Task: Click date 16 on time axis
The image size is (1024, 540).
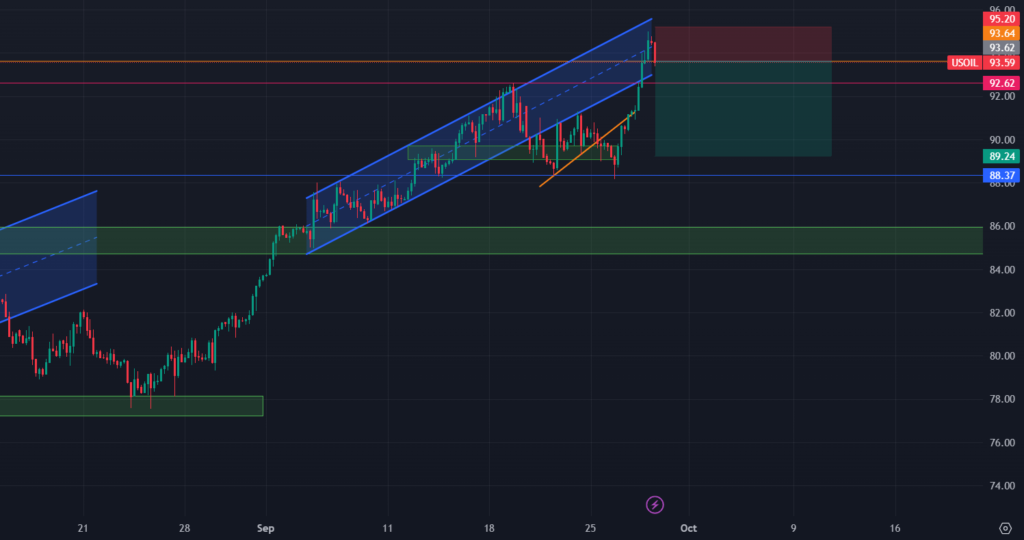Action: 895,528
